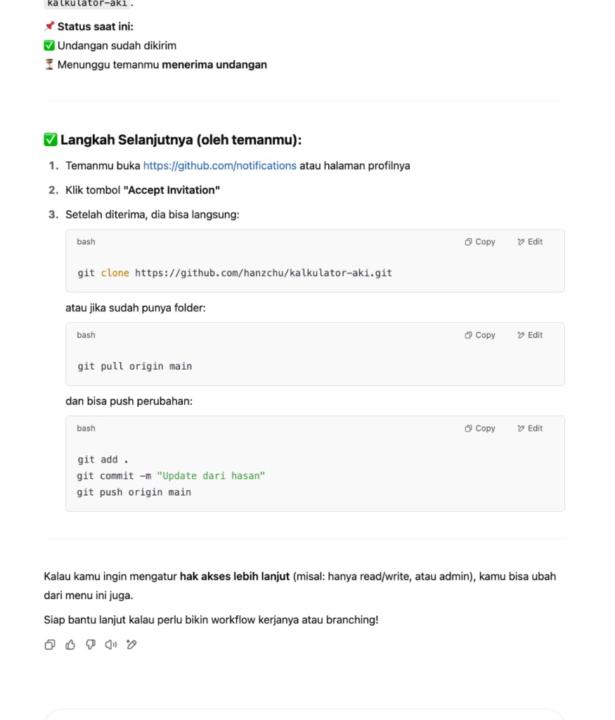Click the edit in canvas pencil icon
Screen dimensions: 615x720
(132, 645)
